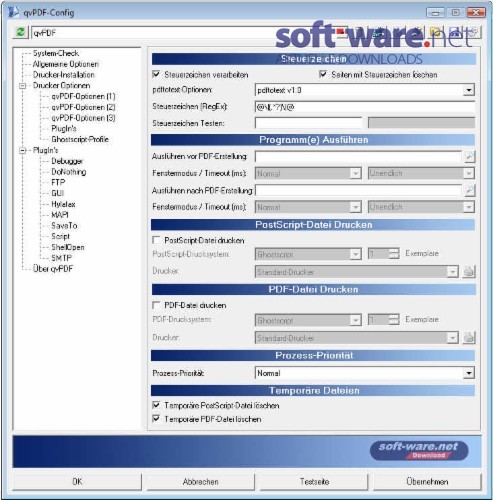Toggle Temporäre PostScript-Datei löschen

pos(156,405)
